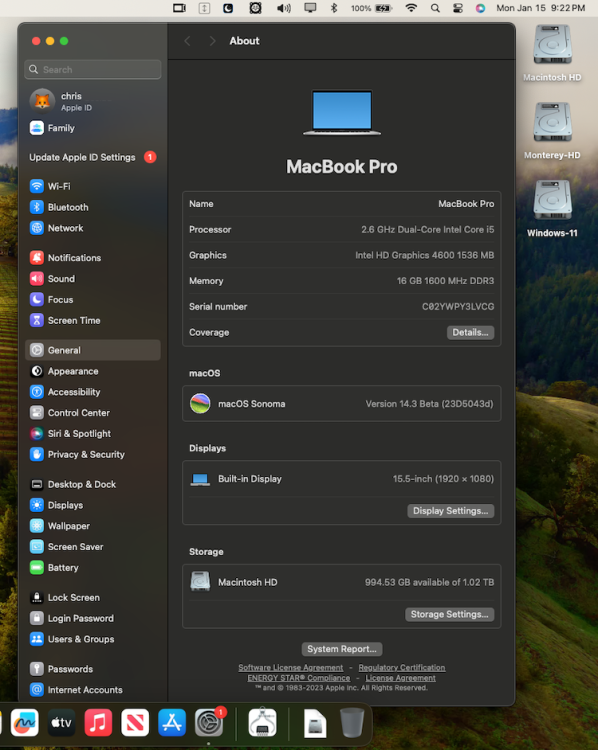Open Regulatory Certification link
This screenshot has width=598, height=750.
pyautogui.click(x=402, y=668)
